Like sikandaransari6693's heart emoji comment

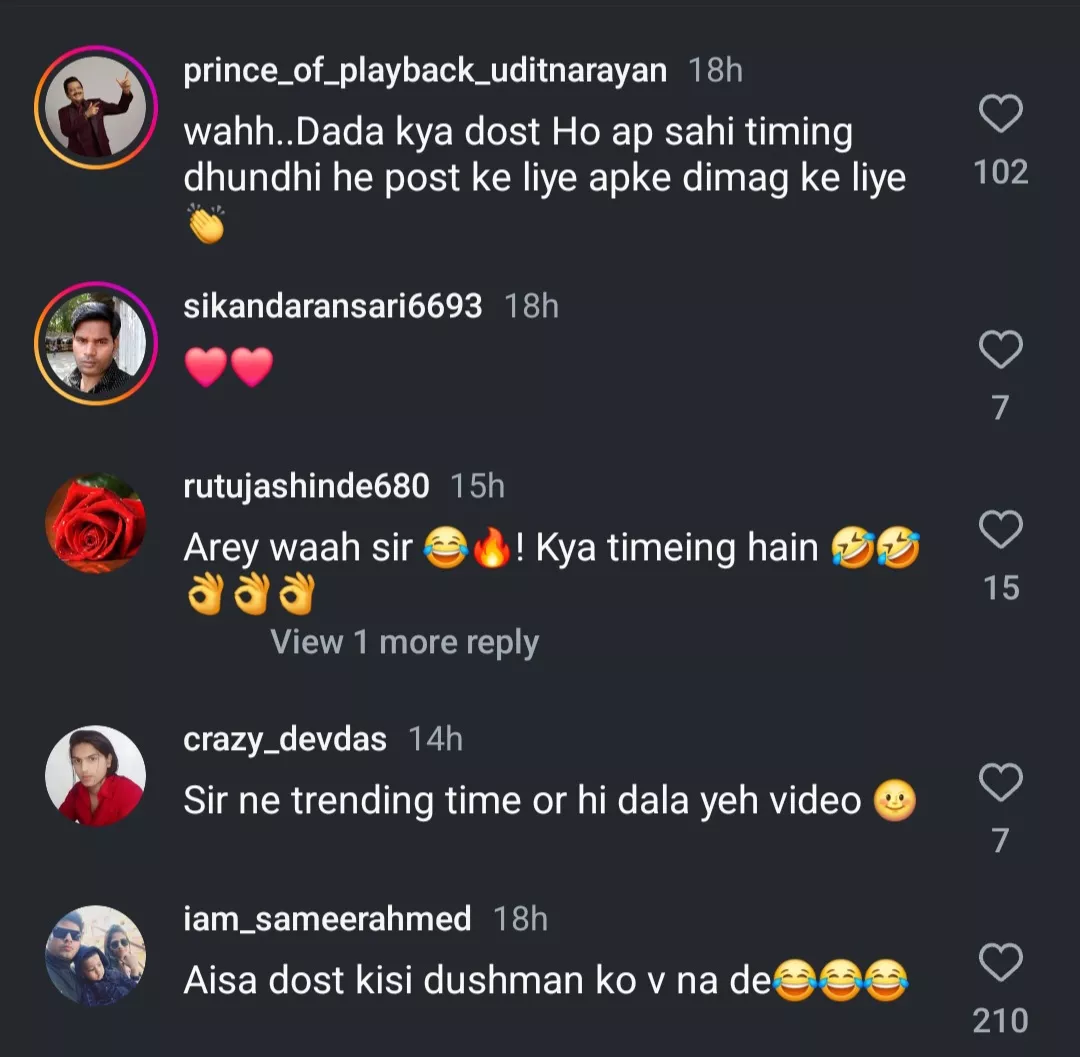[1000, 351]
